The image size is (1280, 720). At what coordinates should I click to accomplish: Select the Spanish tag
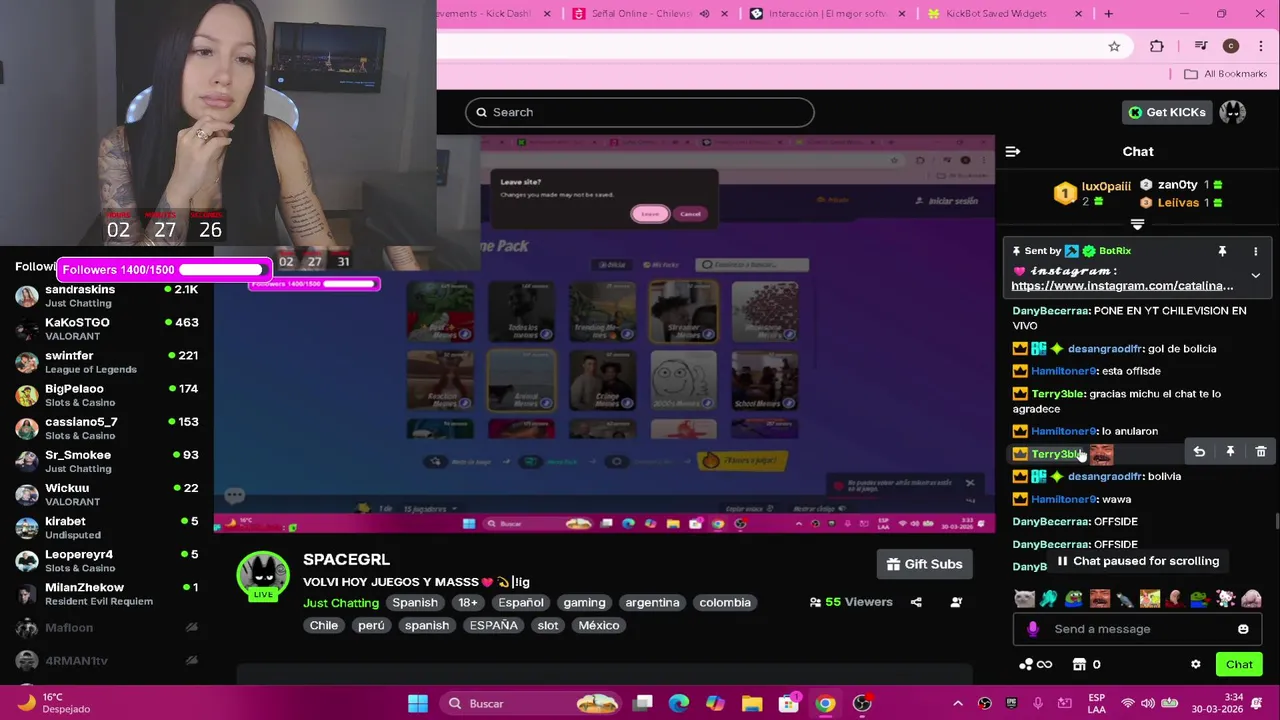(x=415, y=603)
